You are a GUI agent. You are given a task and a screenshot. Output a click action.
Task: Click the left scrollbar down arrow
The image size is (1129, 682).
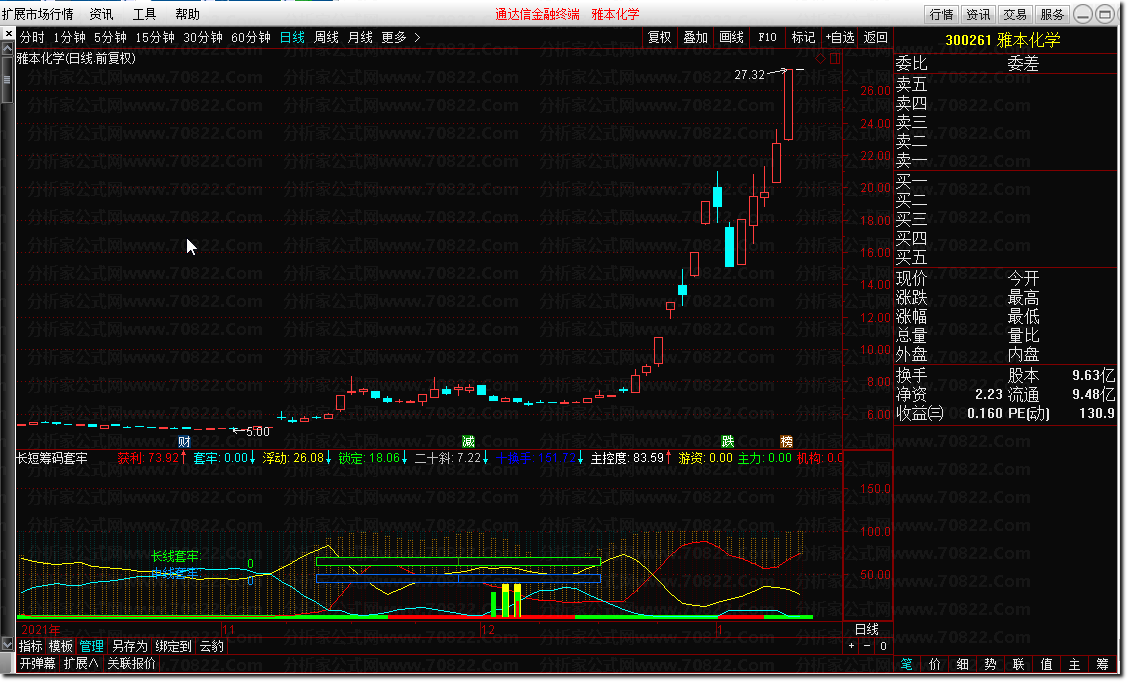[7, 644]
